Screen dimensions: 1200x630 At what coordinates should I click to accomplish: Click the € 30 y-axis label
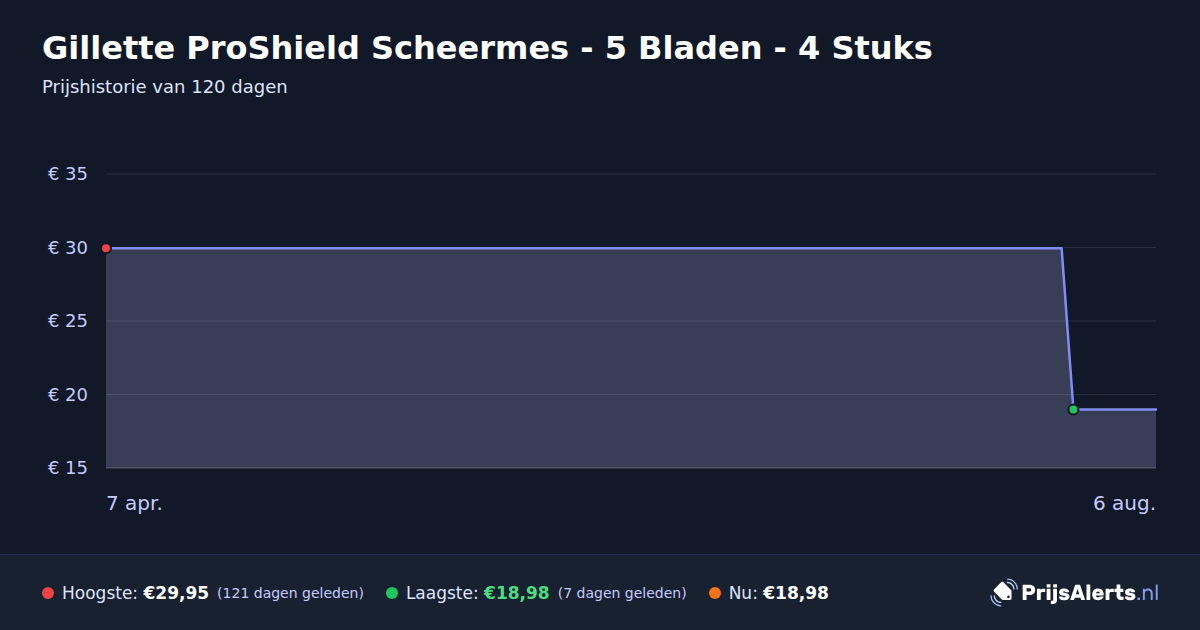(68, 248)
